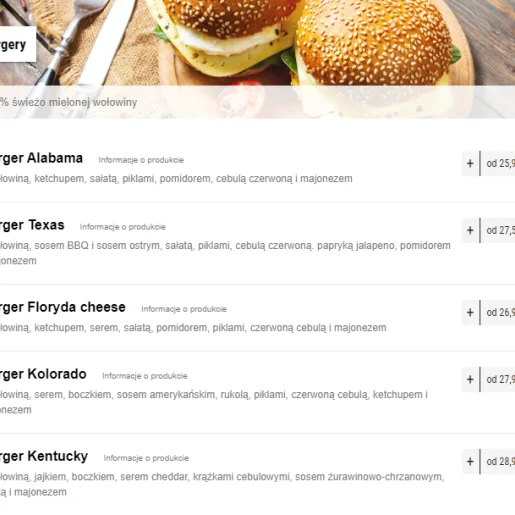
Task: Open product information for Burger Kolorado
Action: pos(145,376)
